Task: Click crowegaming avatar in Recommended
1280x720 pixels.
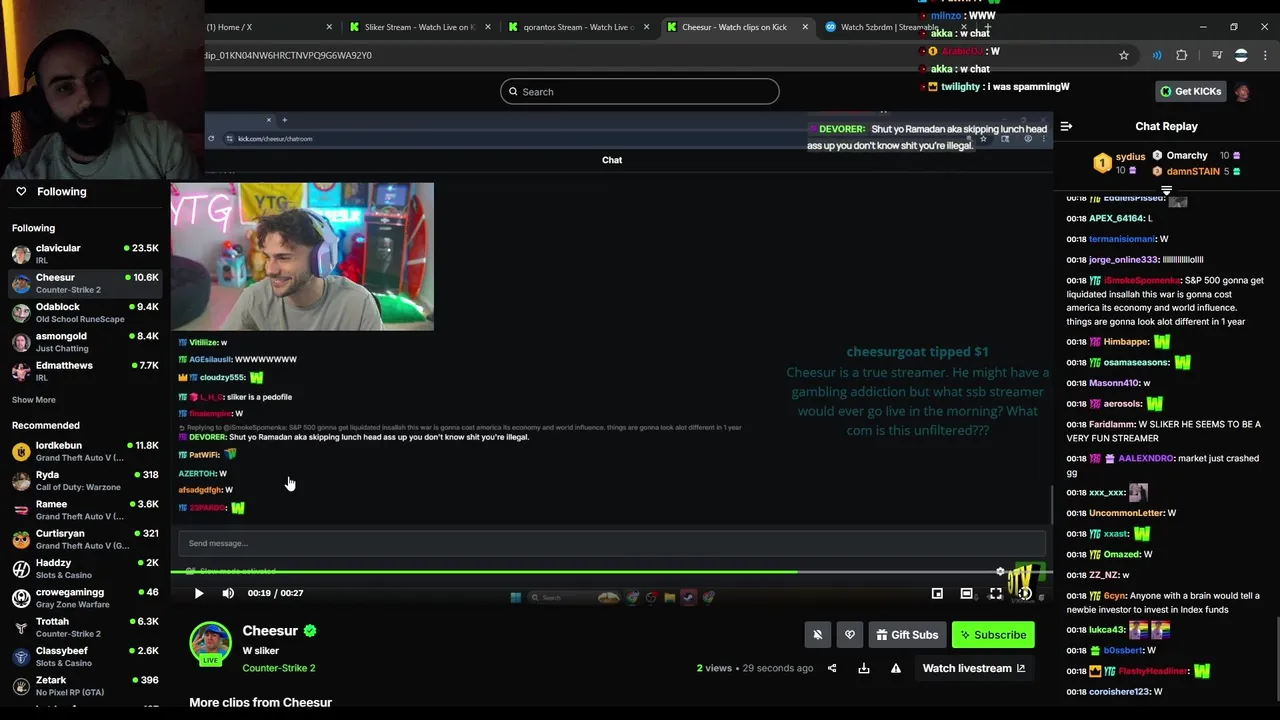Action: (21, 598)
